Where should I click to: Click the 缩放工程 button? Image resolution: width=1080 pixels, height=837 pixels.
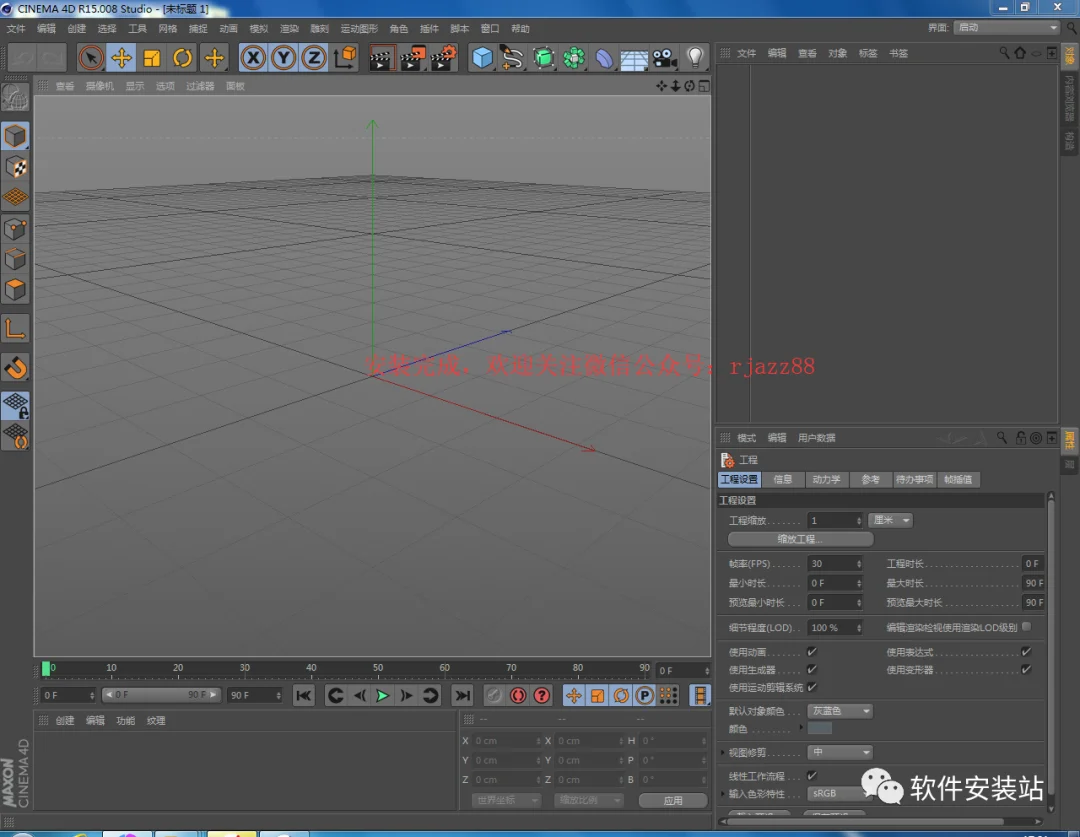coord(800,539)
